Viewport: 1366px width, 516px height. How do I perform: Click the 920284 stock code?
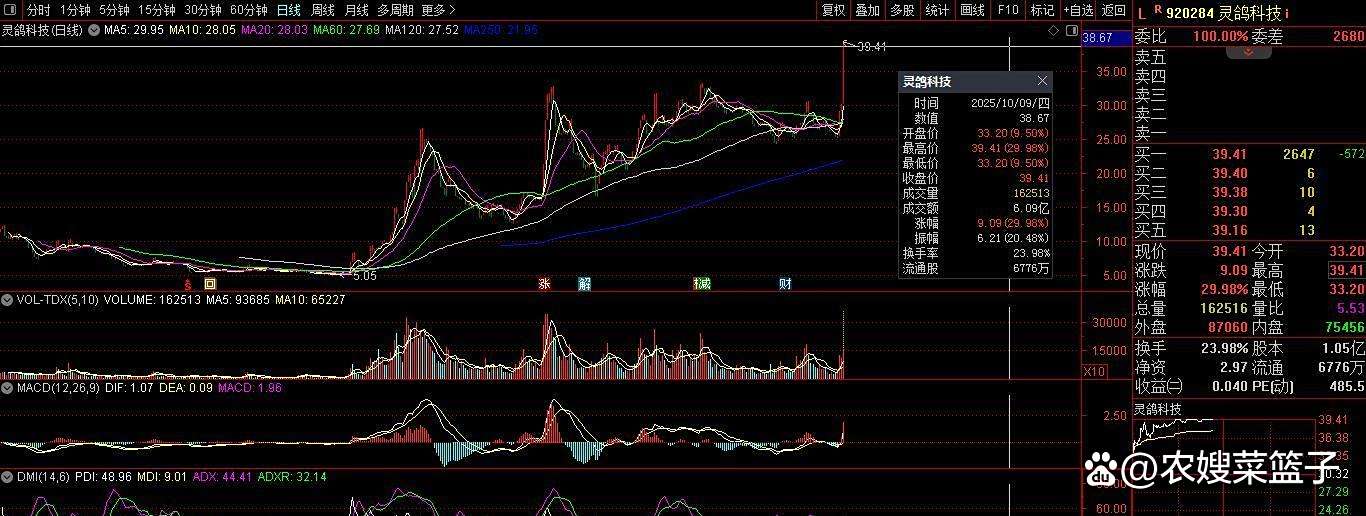pyautogui.click(x=1190, y=13)
